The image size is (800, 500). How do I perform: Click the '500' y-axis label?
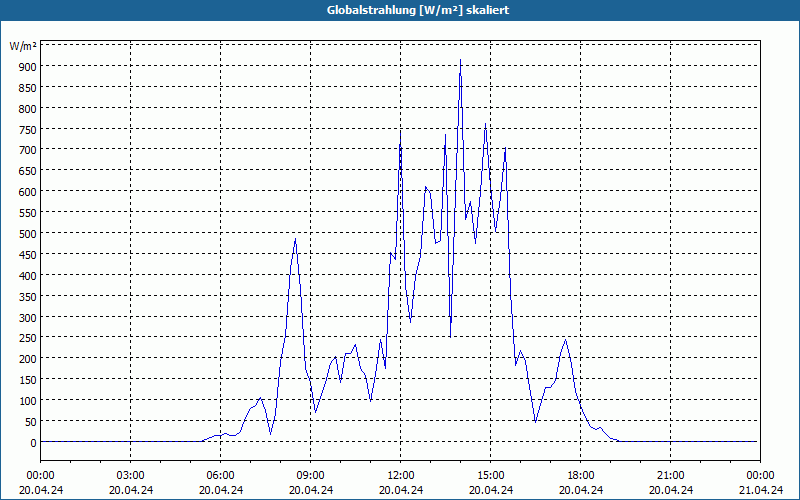tap(28, 234)
